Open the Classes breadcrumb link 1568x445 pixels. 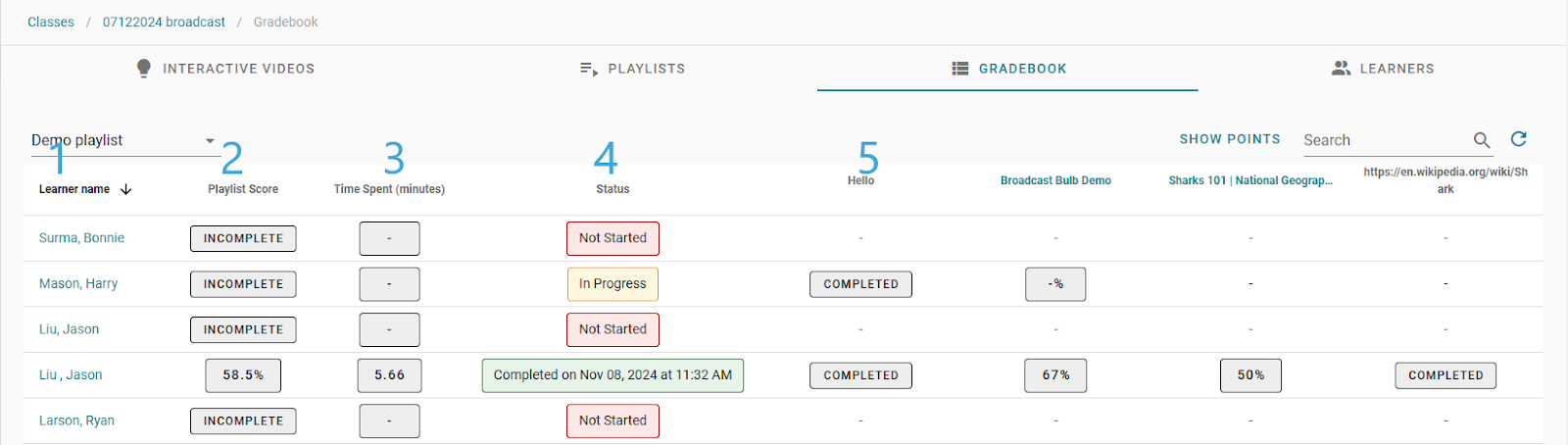pos(51,22)
